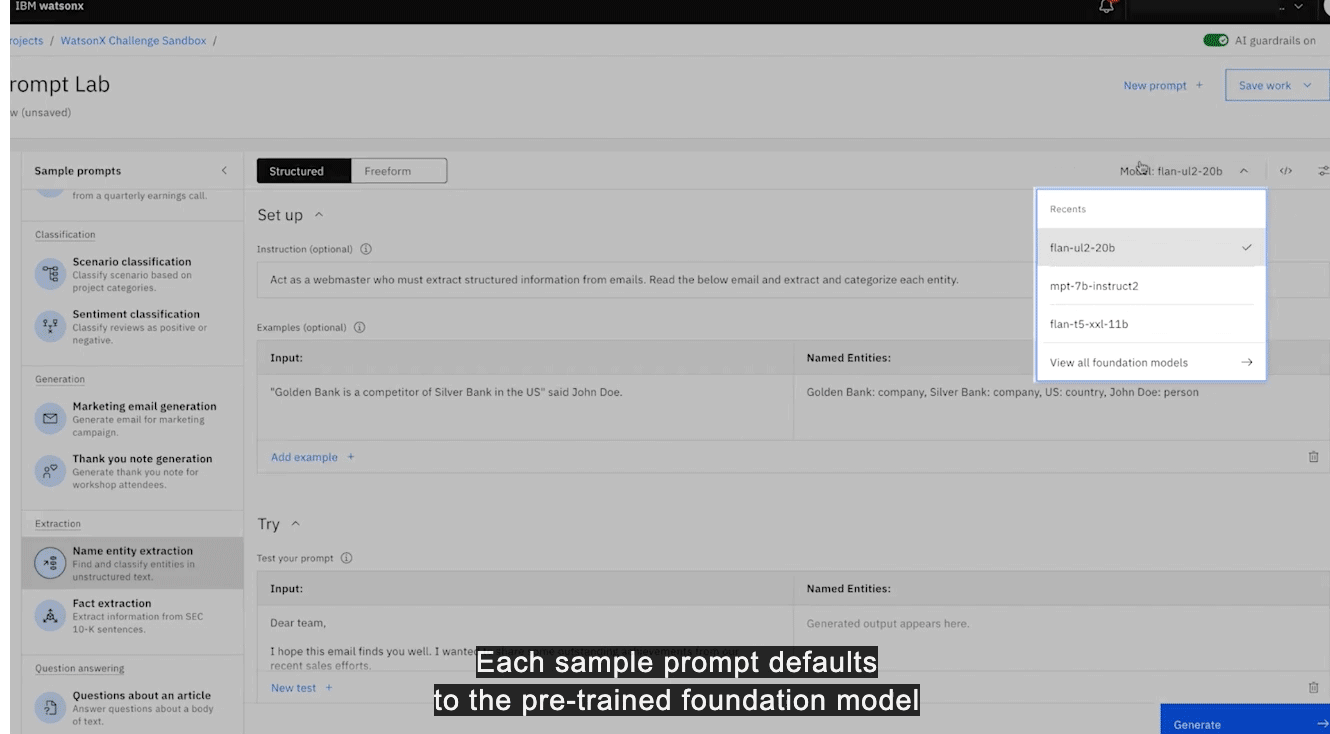
Task: Open the view code icon
Action: click(1286, 171)
